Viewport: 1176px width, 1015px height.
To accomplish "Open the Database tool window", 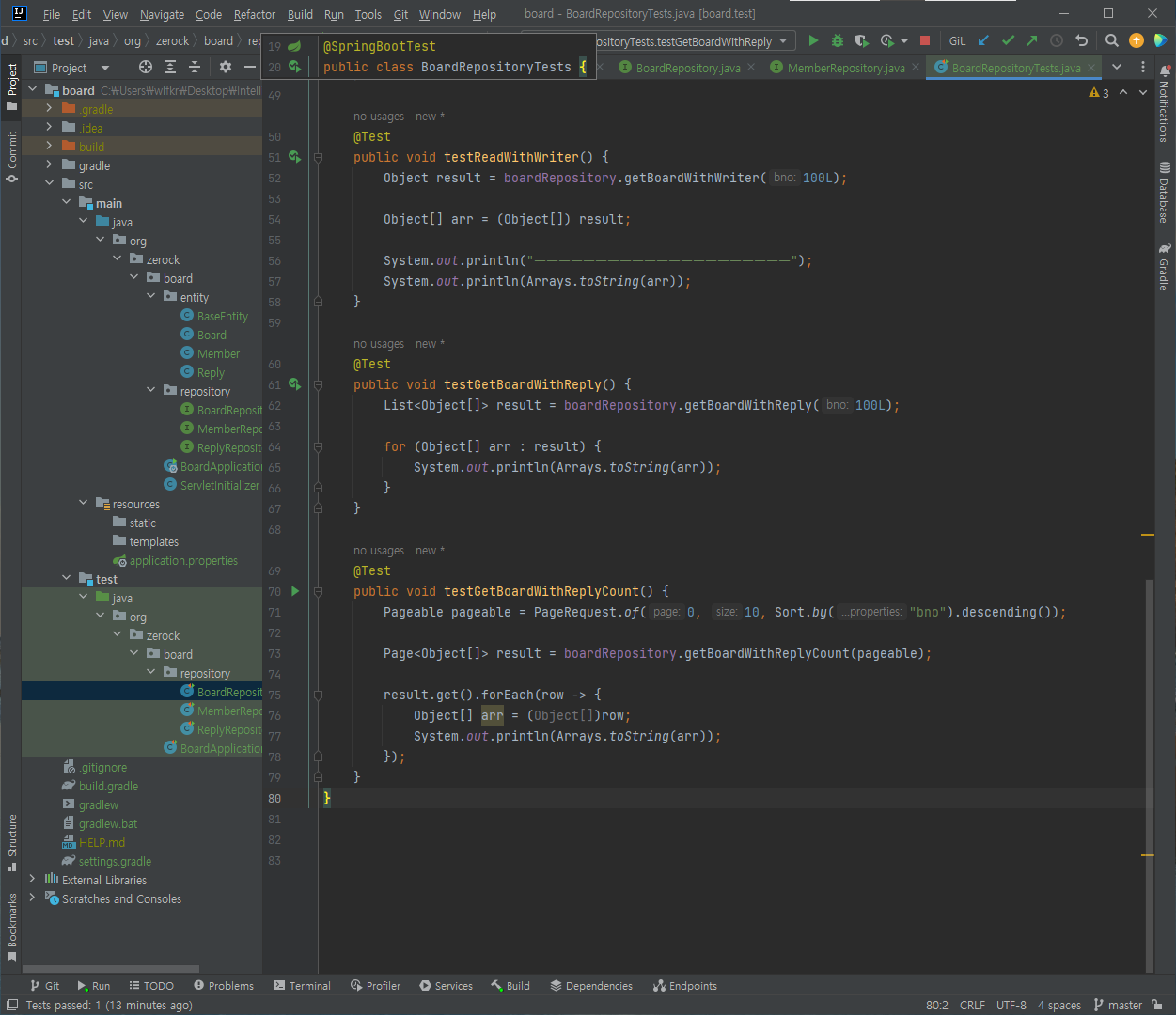I will pyautogui.click(x=1164, y=193).
